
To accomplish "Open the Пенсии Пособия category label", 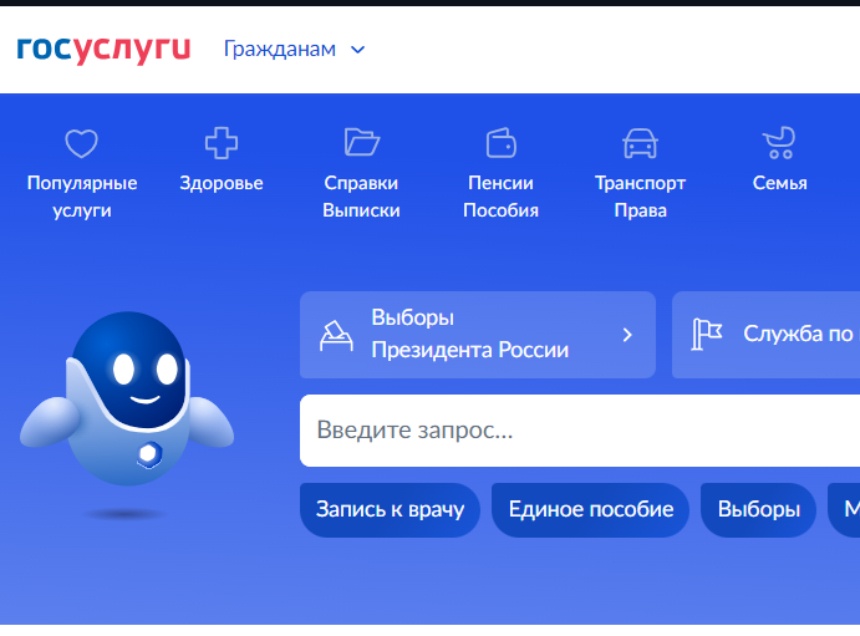I will point(501,197).
